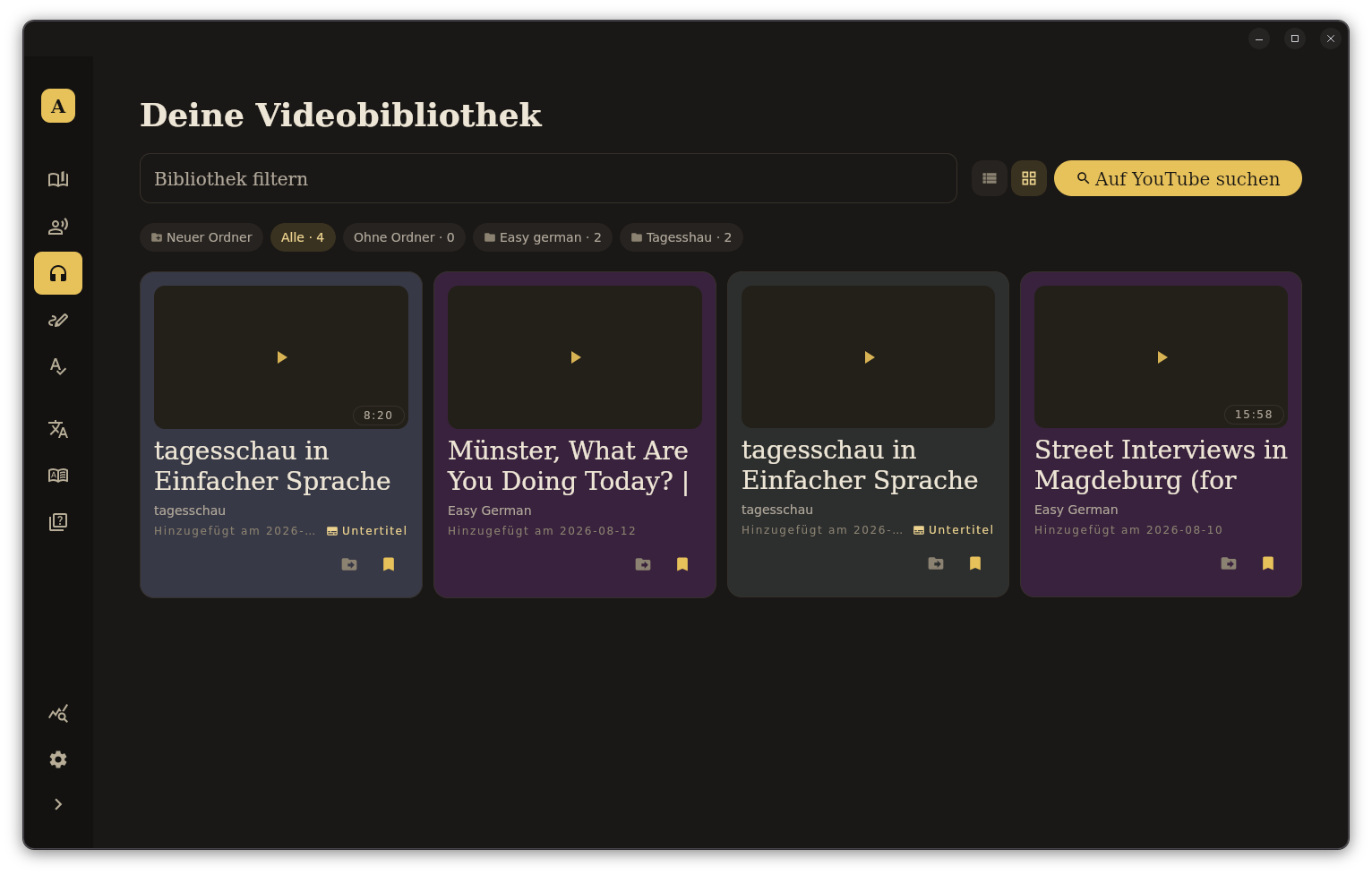Open the settings gear in sidebar
This screenshot has width=1372, height=875.
pos(58,759)
